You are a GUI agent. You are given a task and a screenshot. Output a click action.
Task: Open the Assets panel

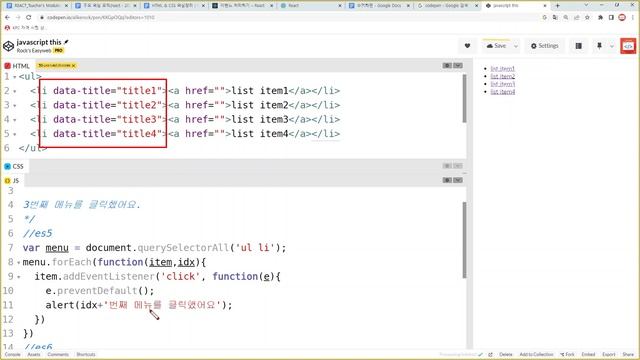(34, 355)
